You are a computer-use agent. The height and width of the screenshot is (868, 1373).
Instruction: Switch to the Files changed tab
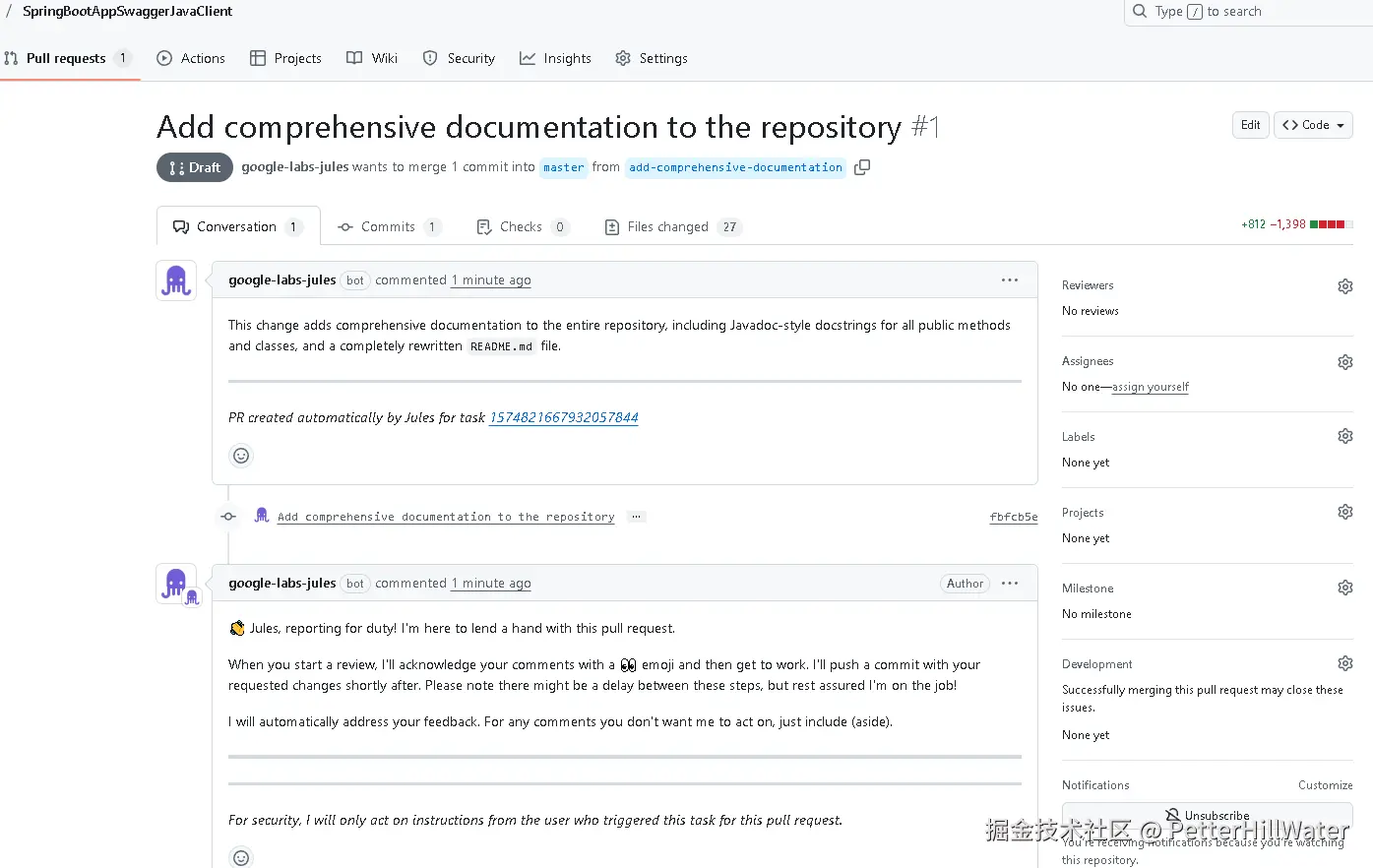tap(672, 226)
